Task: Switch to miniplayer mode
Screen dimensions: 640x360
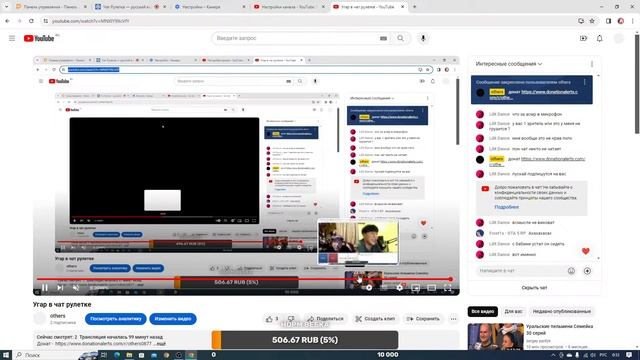Action: [416, 288]
